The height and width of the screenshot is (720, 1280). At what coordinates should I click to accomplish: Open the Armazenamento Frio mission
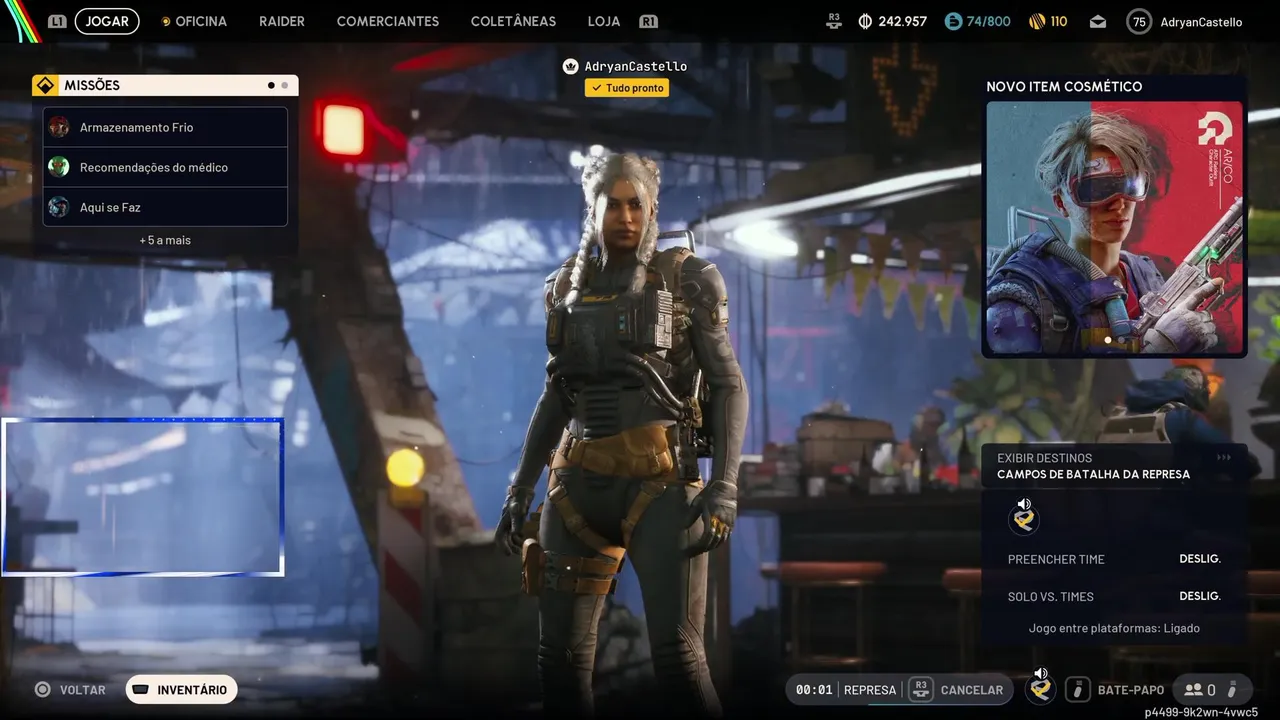[x=165, y=127]
